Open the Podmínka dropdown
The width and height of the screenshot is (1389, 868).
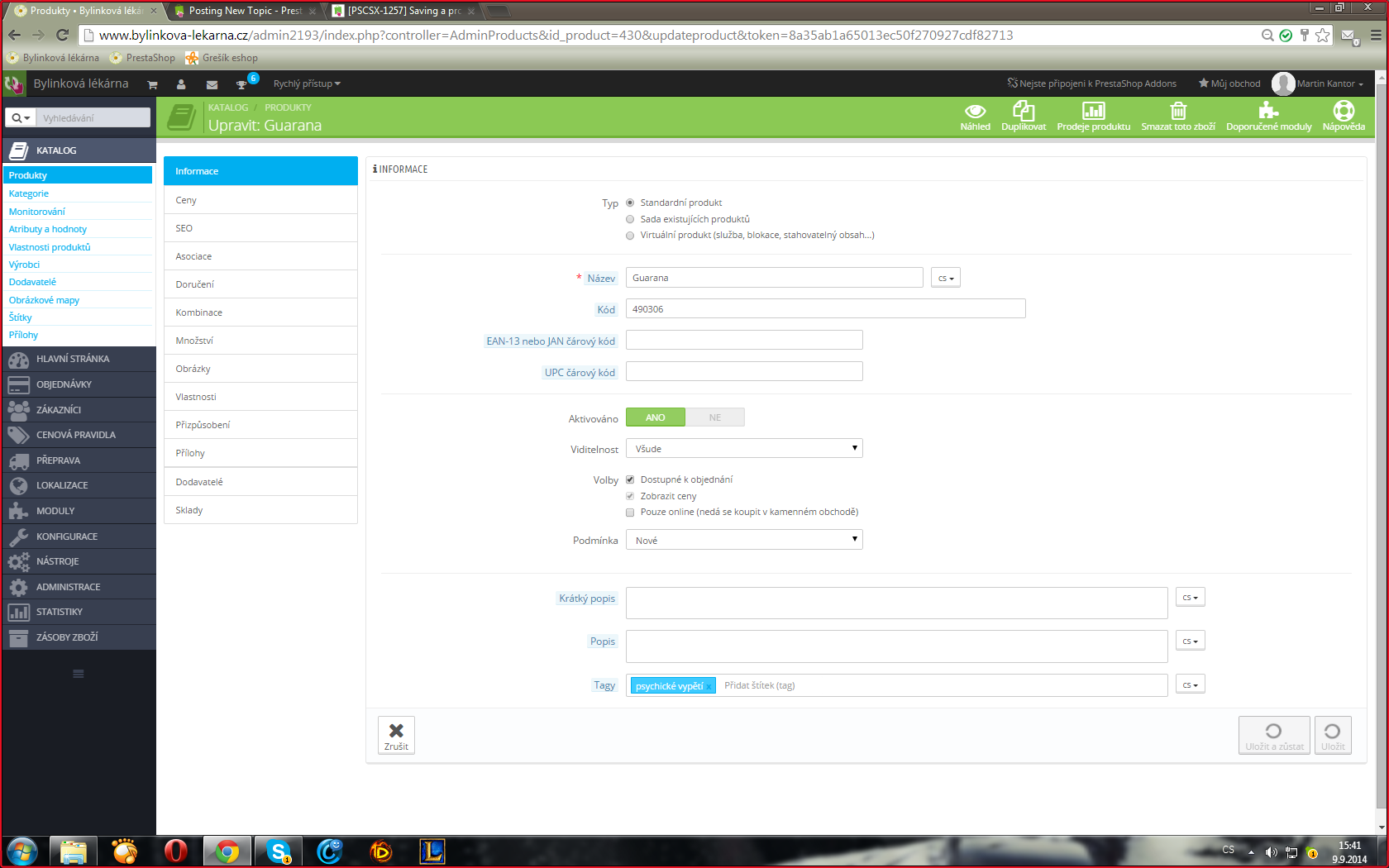[x=744, y=540]
